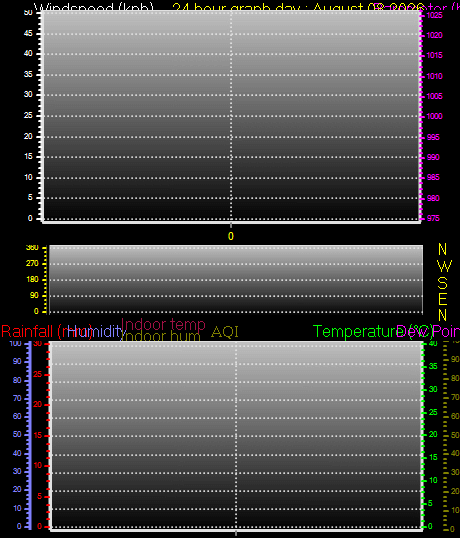460x538 pixels.
Task: Click barometer axis value 1000
Action: click(x=435, y=116)
